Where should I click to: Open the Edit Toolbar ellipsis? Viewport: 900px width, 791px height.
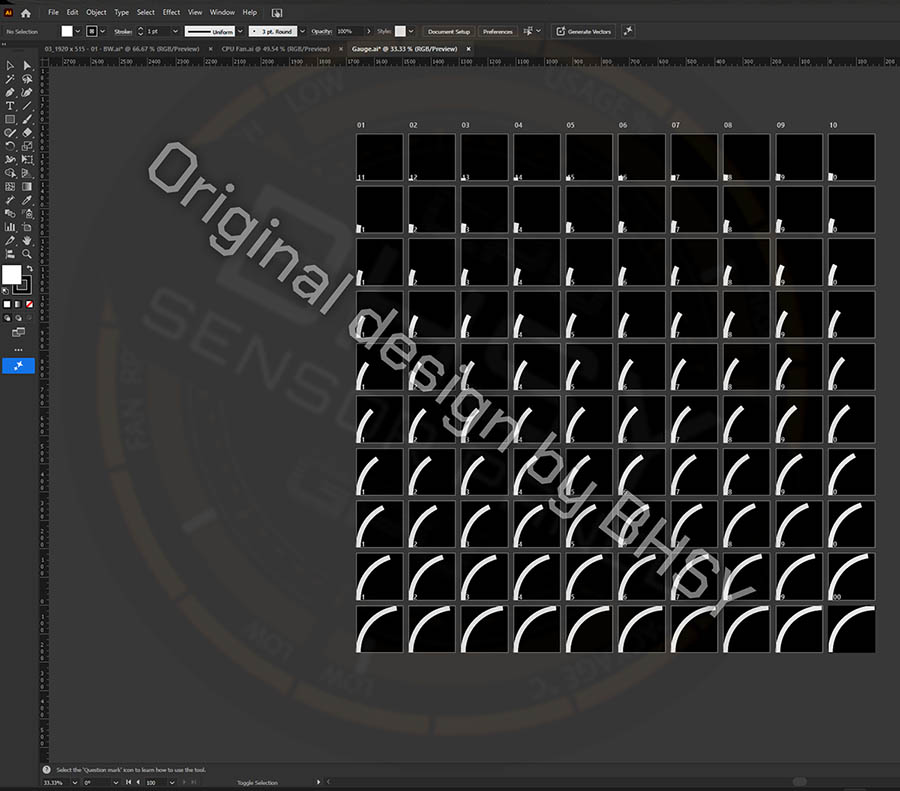tap(18, 349)
